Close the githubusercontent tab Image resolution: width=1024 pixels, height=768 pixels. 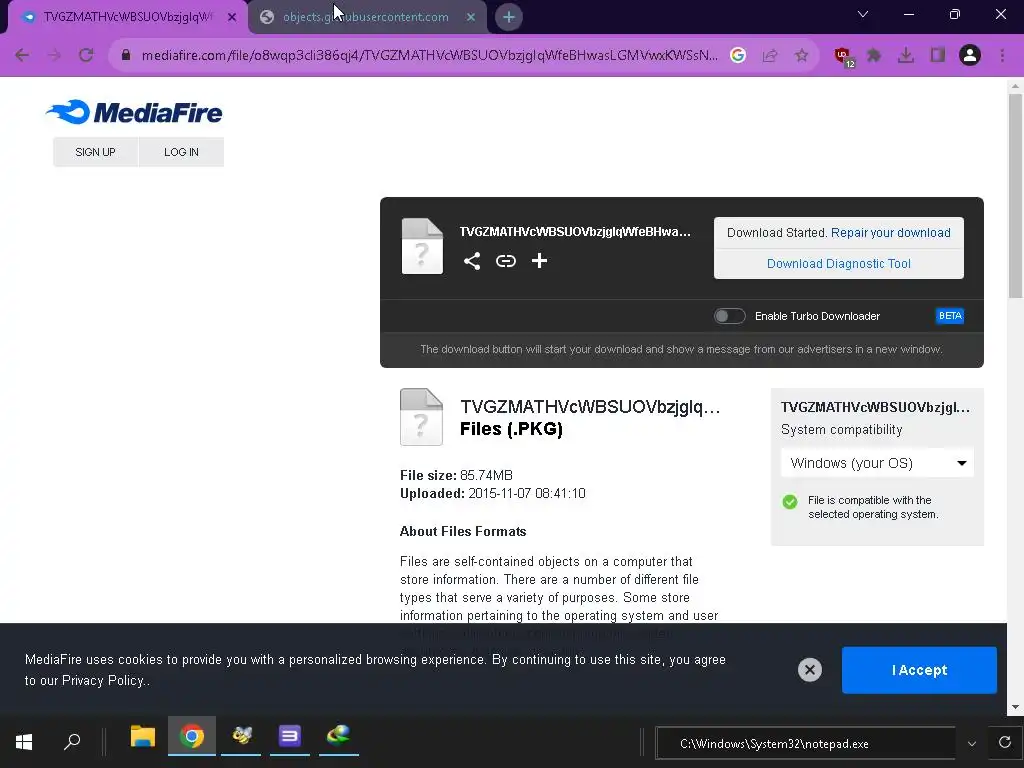tap(471, 17)
